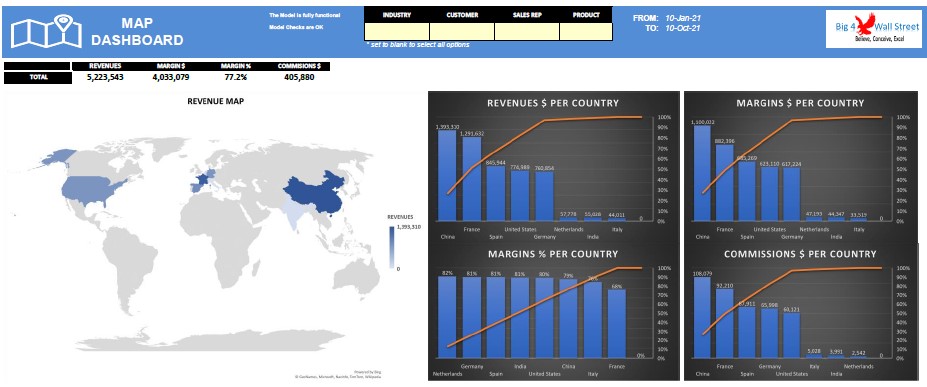The image size is (927, 387).
Task: Click the INDUSTRY filter header
Action: pos(397,15)
